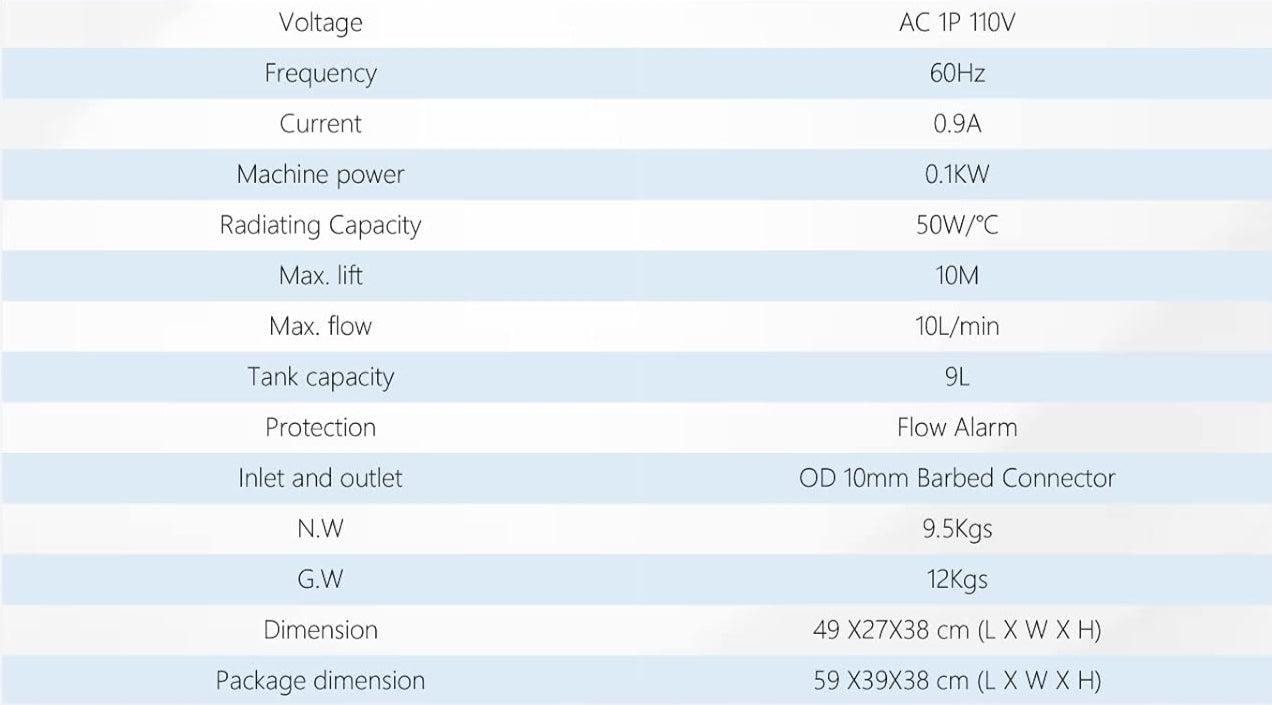
Task: Select the OD 10mm Barbed Connector text
Action: pos(956,478)
